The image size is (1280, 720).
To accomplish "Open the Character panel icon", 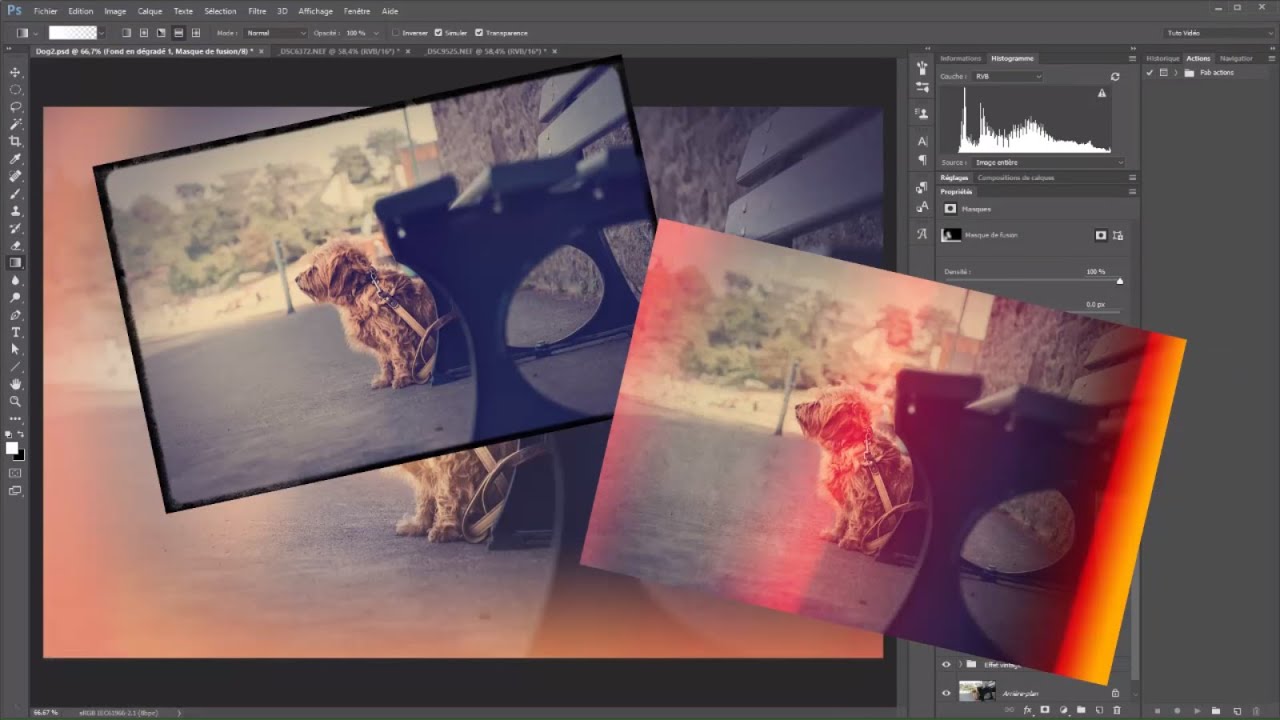I will coord(922,141).
